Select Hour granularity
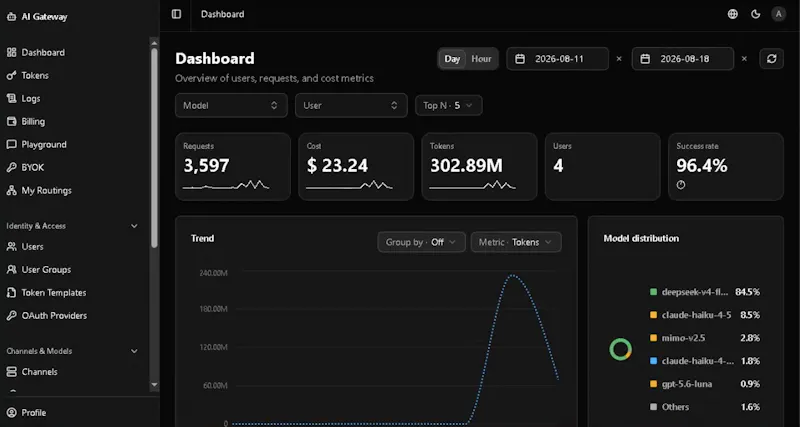 [481, 59]
